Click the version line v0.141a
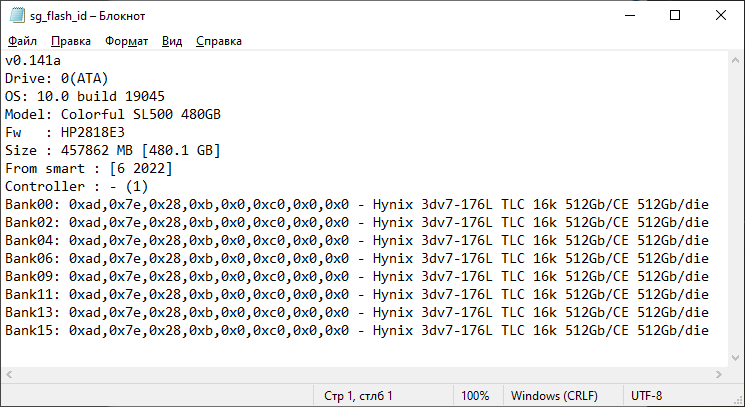Image resolution: width=745 pixels, height=407 pixels. pos(33,60)
